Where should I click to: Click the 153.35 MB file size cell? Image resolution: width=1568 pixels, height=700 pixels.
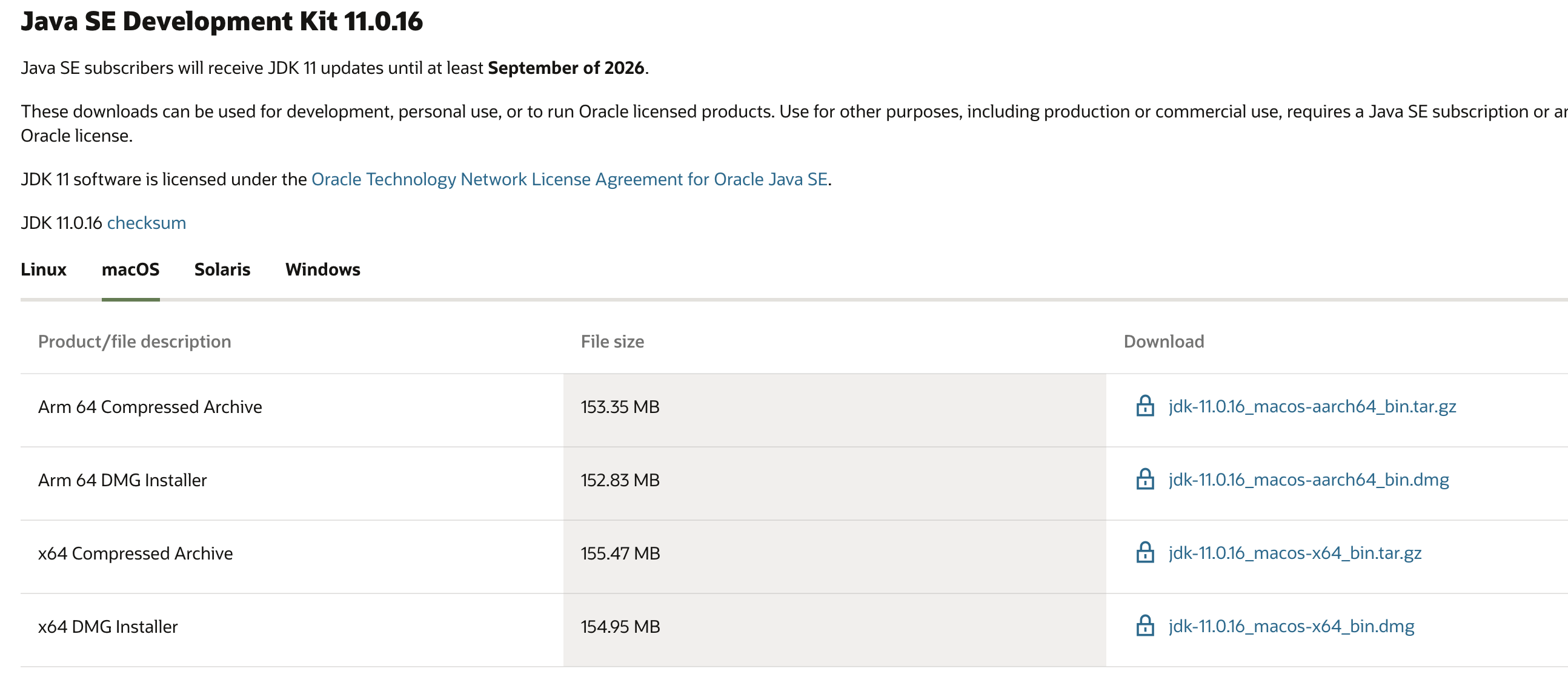[x=834, y=411]
